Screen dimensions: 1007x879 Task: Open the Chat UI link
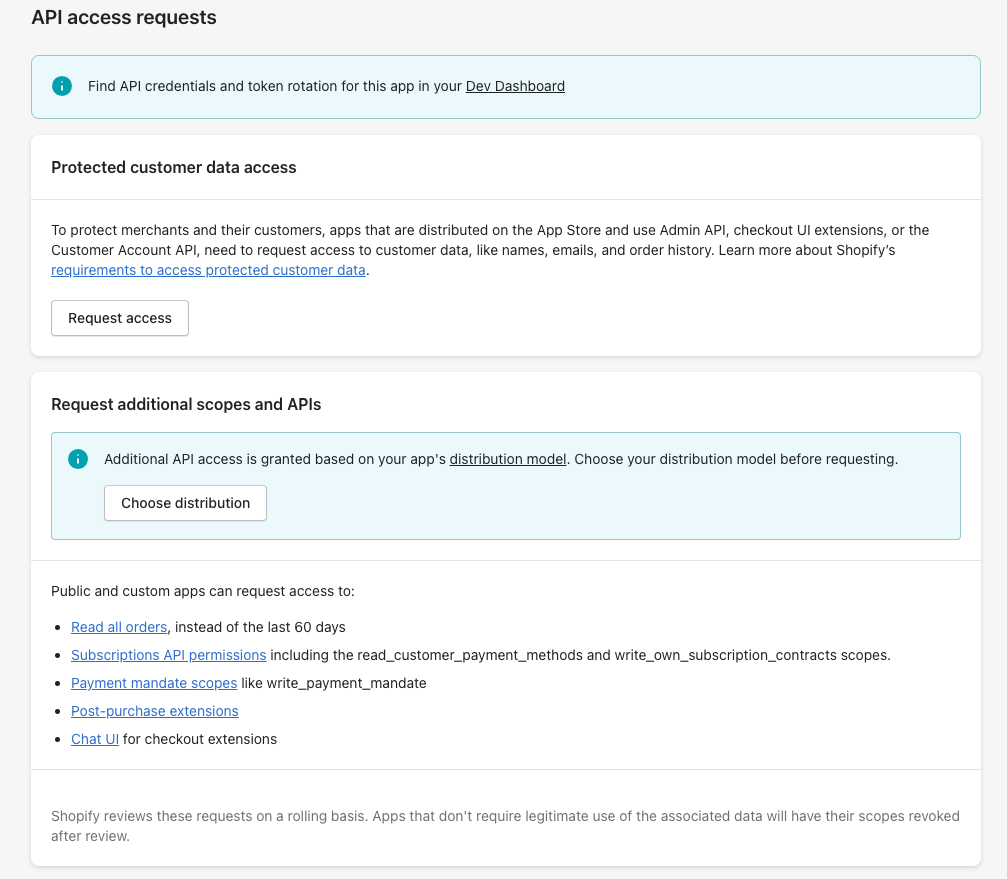94,739
